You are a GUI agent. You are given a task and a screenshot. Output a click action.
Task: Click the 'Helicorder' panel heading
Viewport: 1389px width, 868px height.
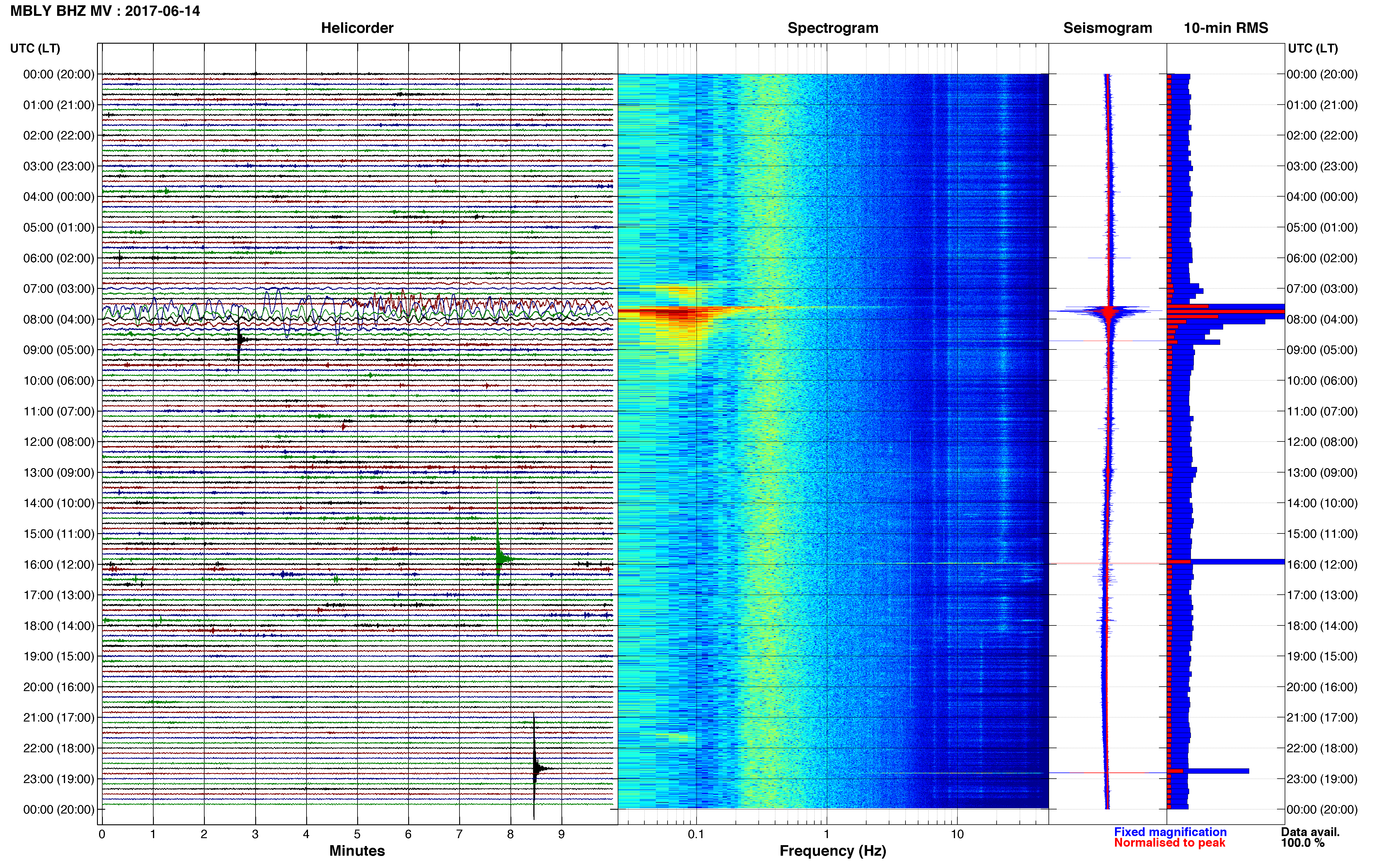point(357,28)
